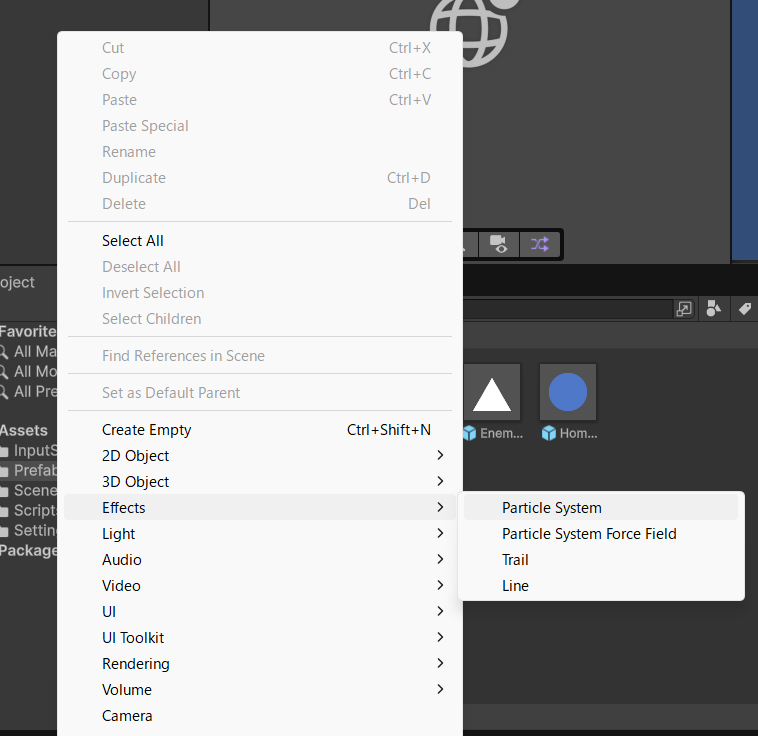The height and width of the screenshot is (736, 758).
Task: Add a Camera from the menu
Action: click(x=127, y=716)
